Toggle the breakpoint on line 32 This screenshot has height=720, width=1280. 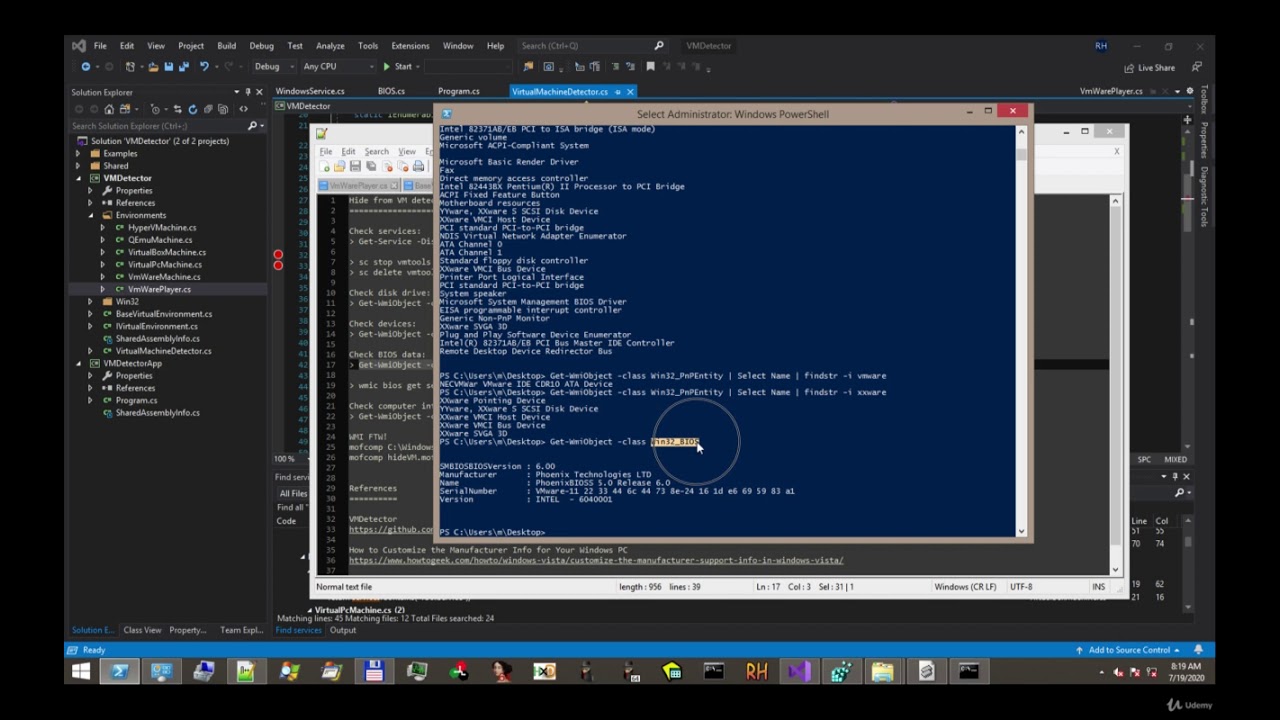coord(278,256)
